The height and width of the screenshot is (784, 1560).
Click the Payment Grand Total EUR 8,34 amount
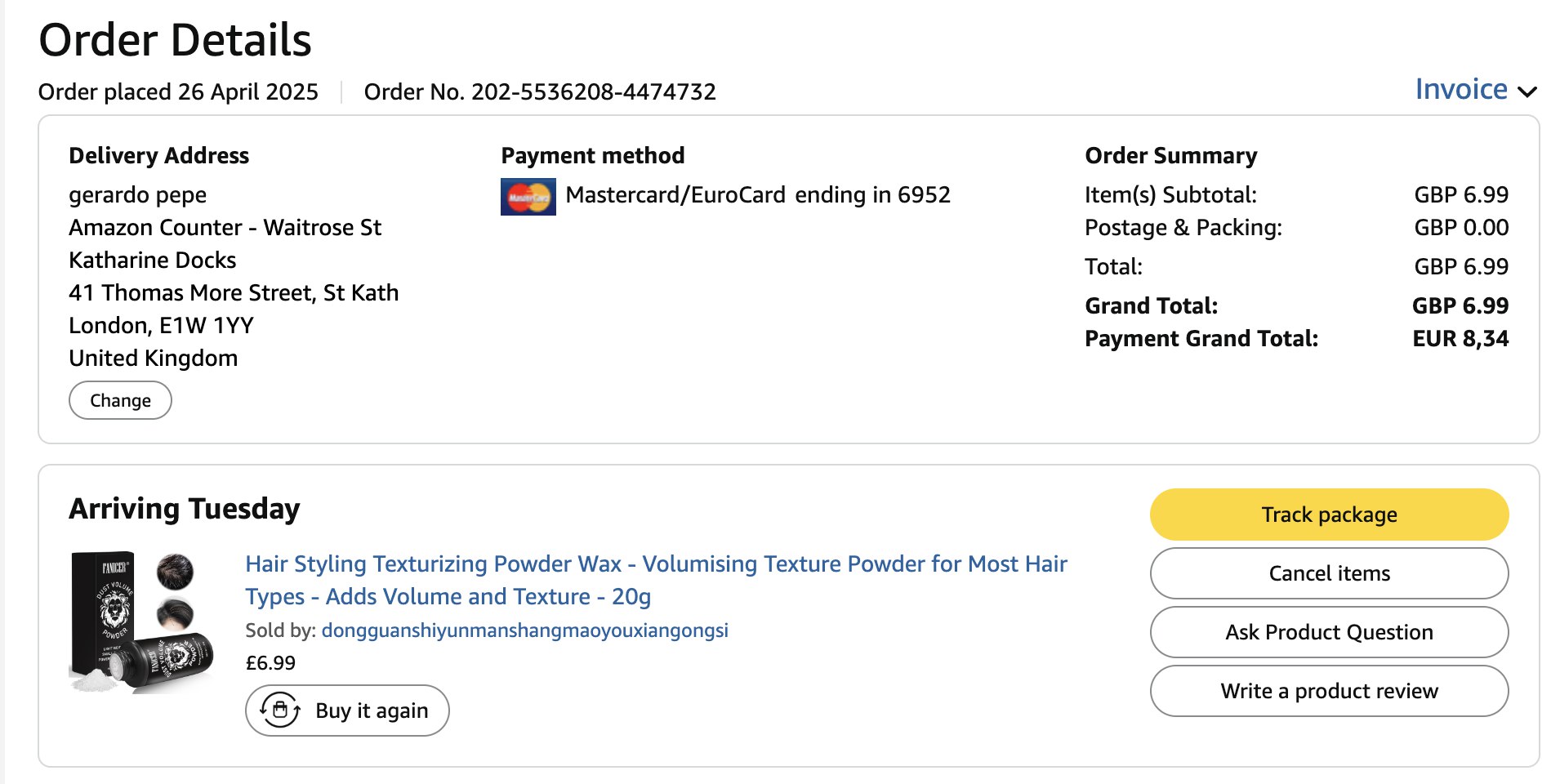point(1460,339)
